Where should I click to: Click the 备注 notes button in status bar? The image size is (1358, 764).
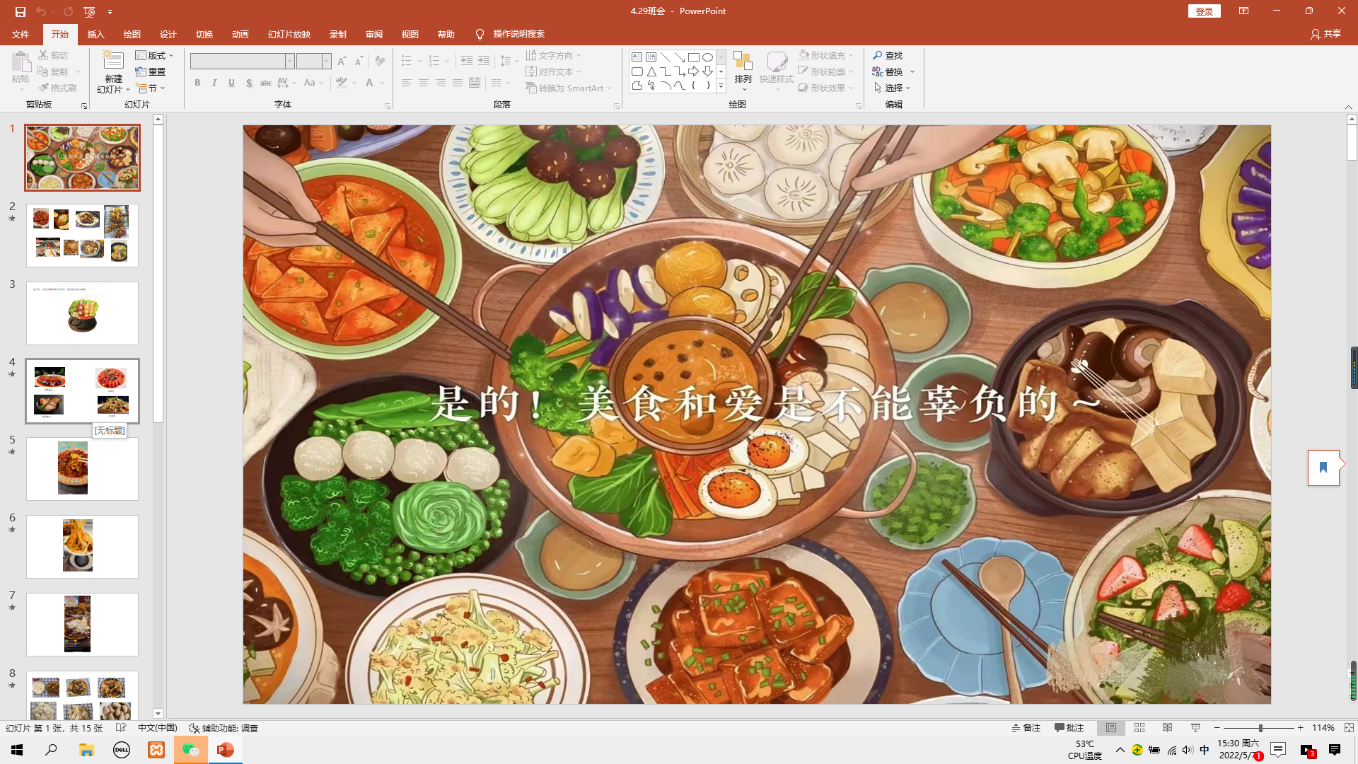1026,728
